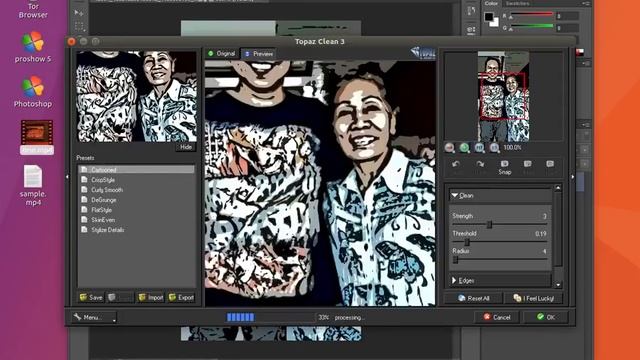Switch to Original view tab
The height and width of the screenshot is (360, 640).
pyautogui.click(x=221, y=53)
